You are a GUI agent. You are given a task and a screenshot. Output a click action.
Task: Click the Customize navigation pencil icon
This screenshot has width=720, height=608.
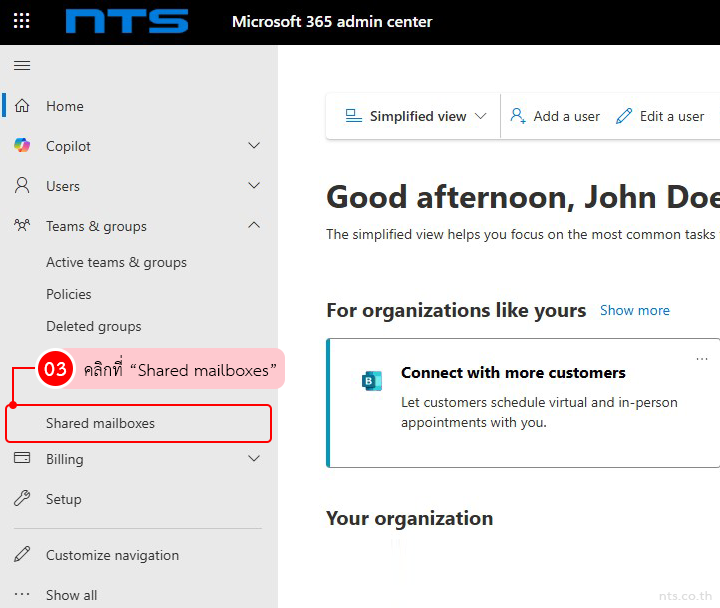pyautogui.click(x=22, y=555)
